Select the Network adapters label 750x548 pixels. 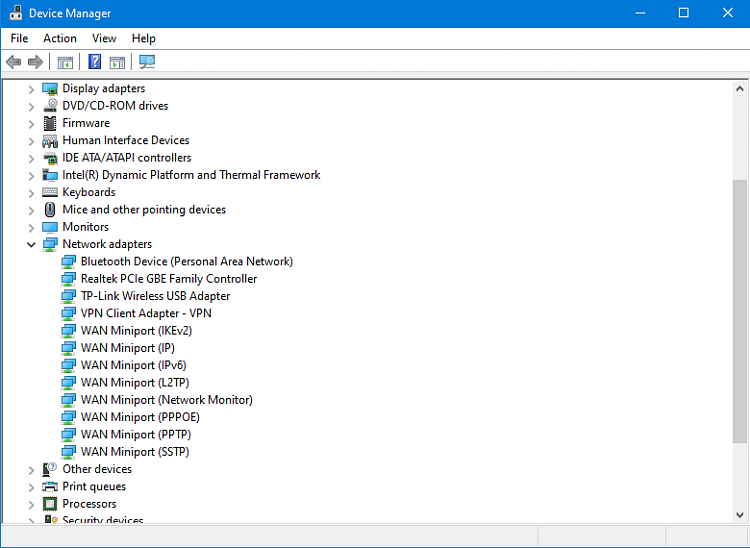[x=107, y=244]
